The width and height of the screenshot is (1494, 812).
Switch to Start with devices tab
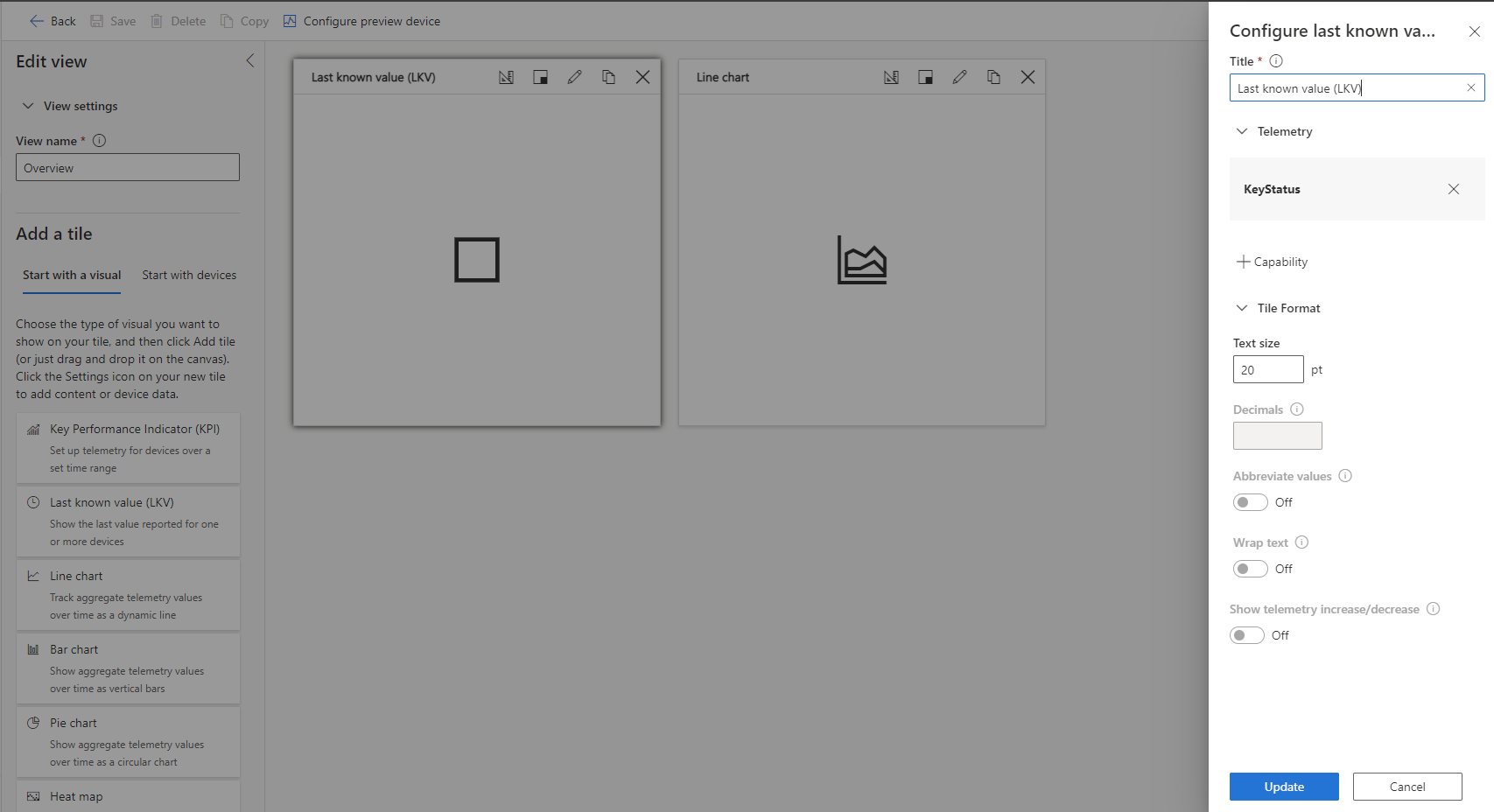tap(189, 275)
